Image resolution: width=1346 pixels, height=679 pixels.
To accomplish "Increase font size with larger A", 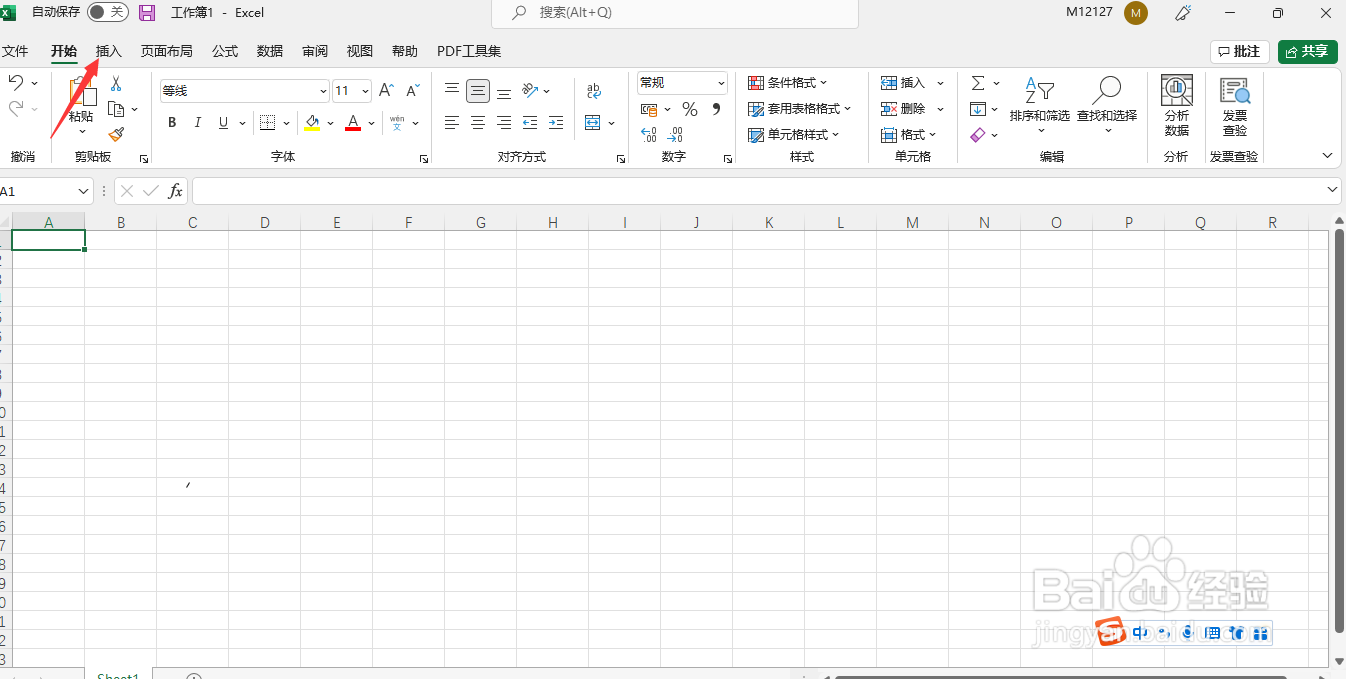I will pyautogui.click(x=387, y=90).
